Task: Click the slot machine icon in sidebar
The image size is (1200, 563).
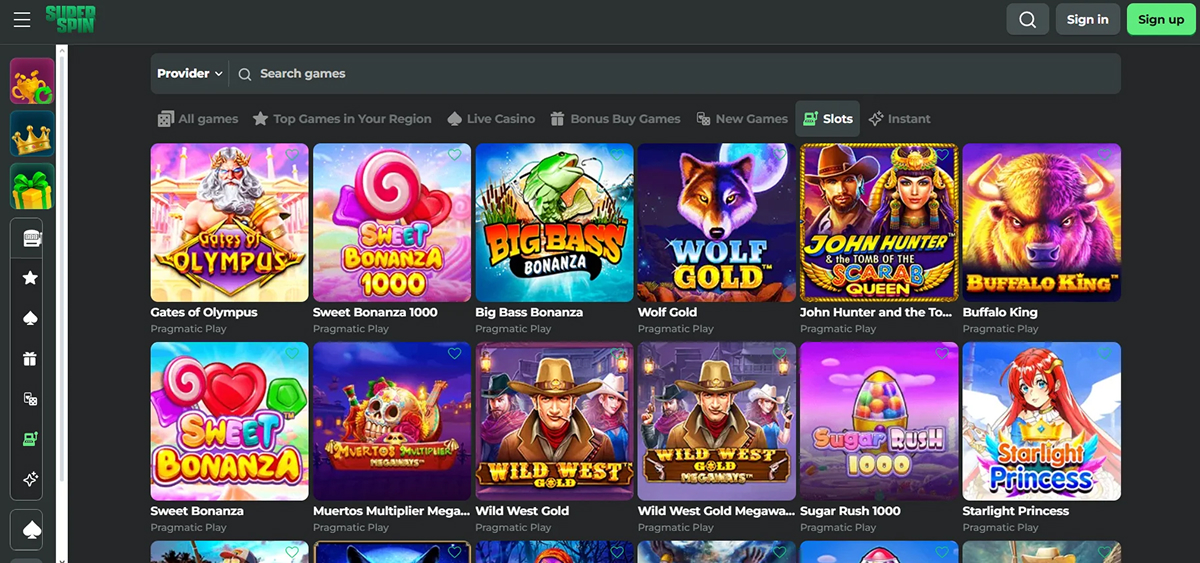Action: click(30, 438)
